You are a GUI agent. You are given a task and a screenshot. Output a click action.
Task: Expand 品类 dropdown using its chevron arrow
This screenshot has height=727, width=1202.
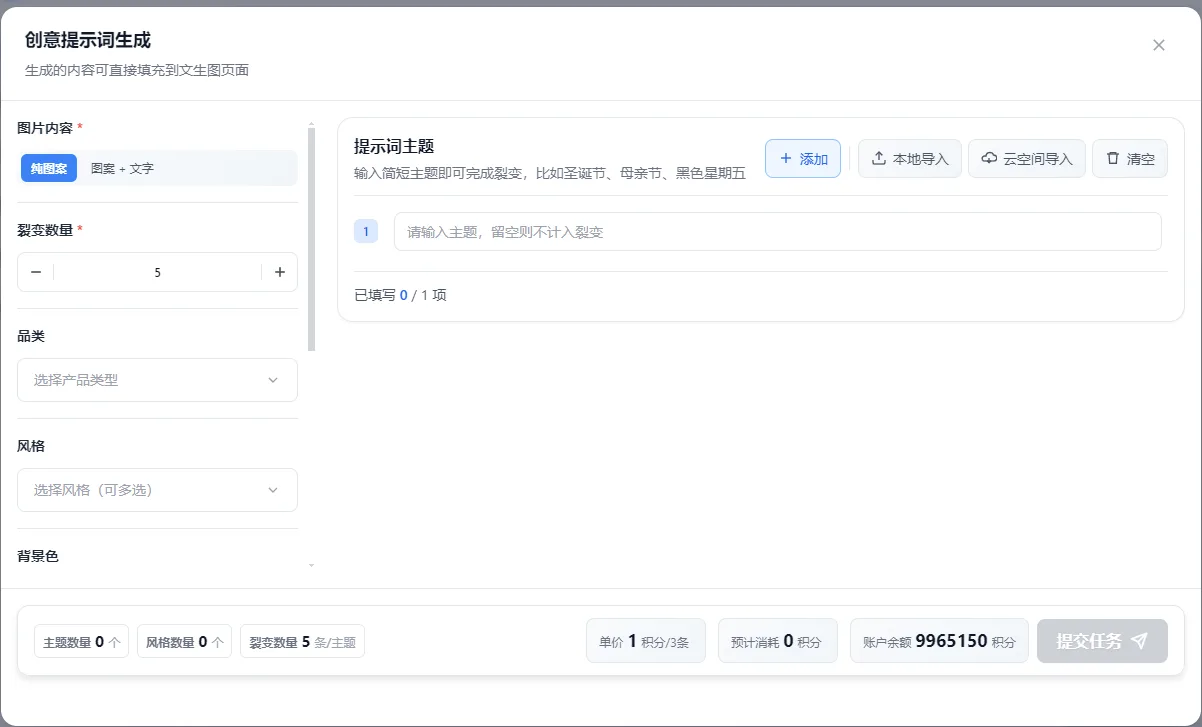coord(273,380)
